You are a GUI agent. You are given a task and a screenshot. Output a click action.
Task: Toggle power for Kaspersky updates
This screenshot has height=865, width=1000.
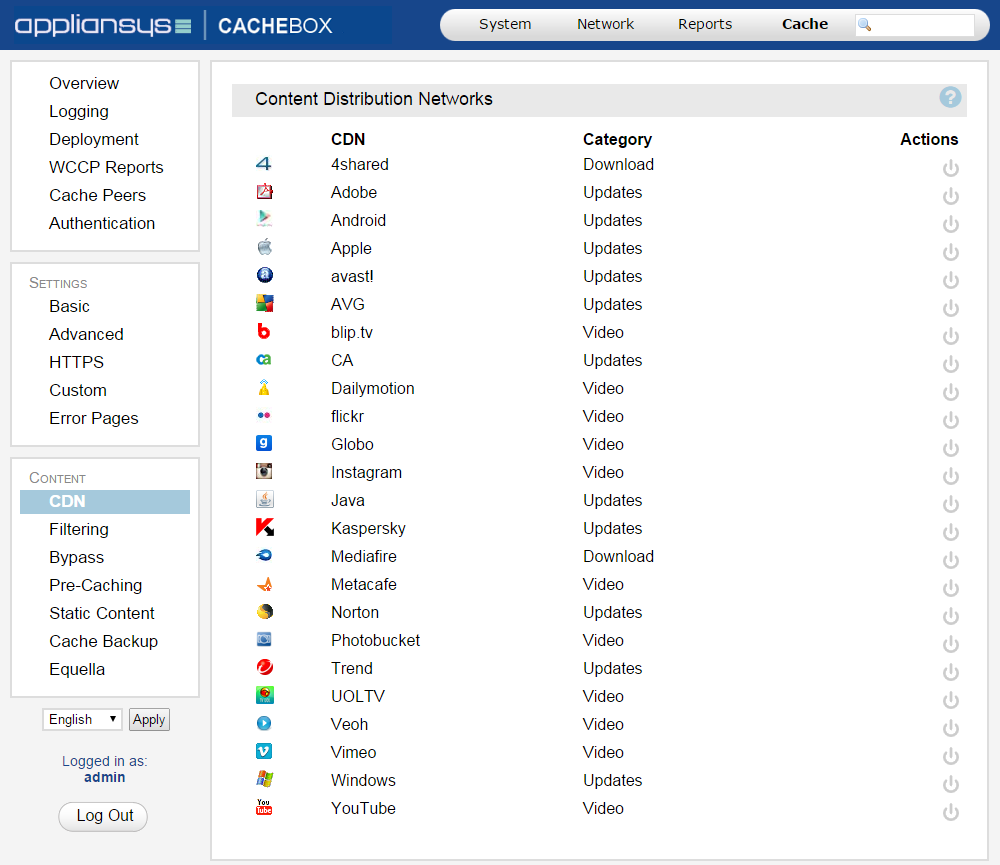pos(950,532)
